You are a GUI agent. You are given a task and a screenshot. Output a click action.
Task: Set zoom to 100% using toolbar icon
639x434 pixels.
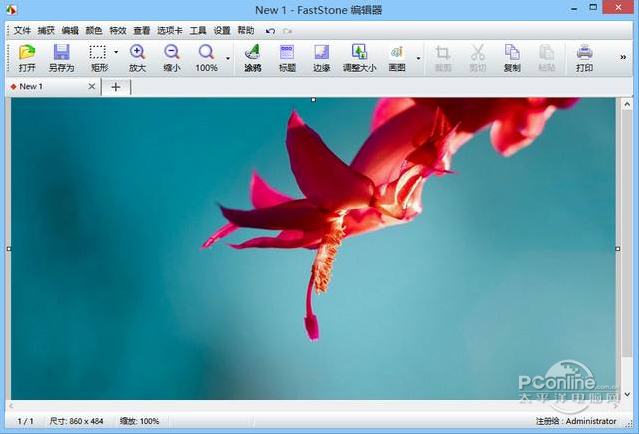pyautogui.click(x=206, y=58)
